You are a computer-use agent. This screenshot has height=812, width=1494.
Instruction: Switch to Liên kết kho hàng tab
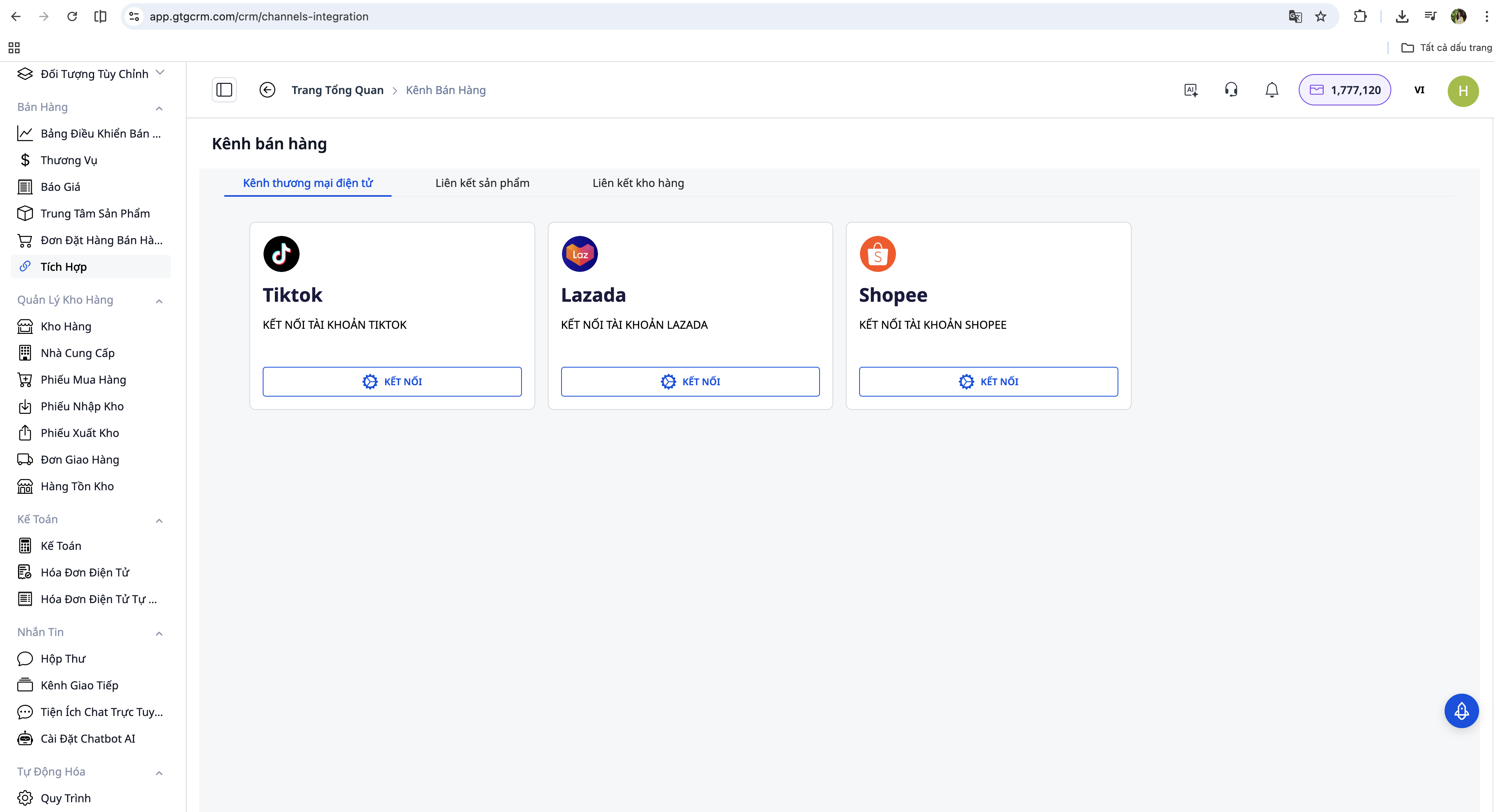point(638,183)
